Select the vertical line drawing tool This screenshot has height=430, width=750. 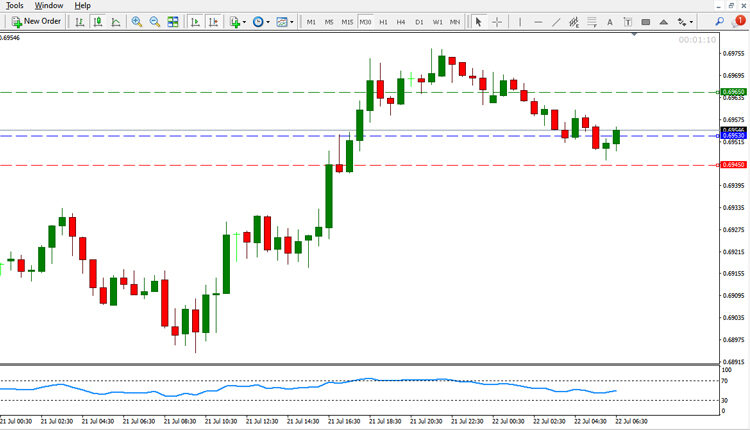(520, 22)
